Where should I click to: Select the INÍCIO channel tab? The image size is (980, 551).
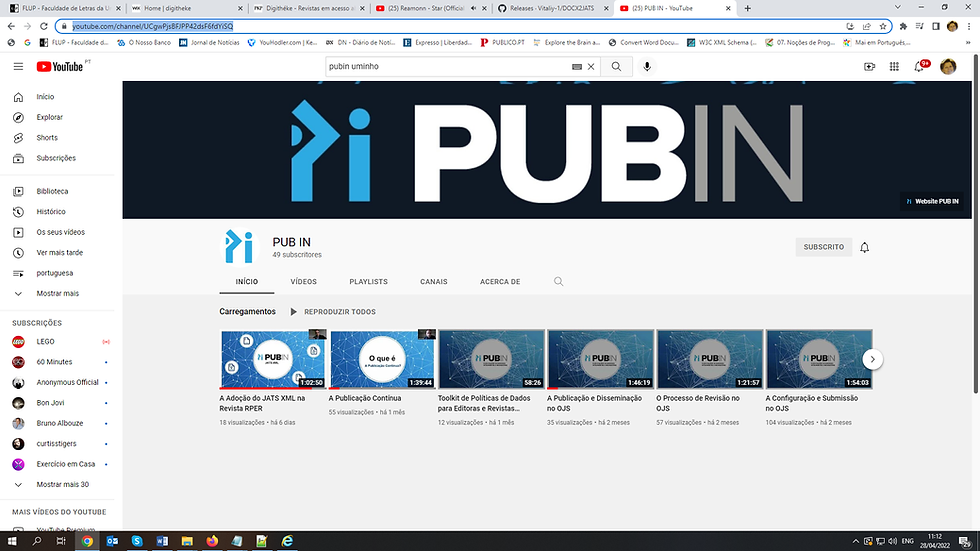pyautogui.click(x=246, y=282)
